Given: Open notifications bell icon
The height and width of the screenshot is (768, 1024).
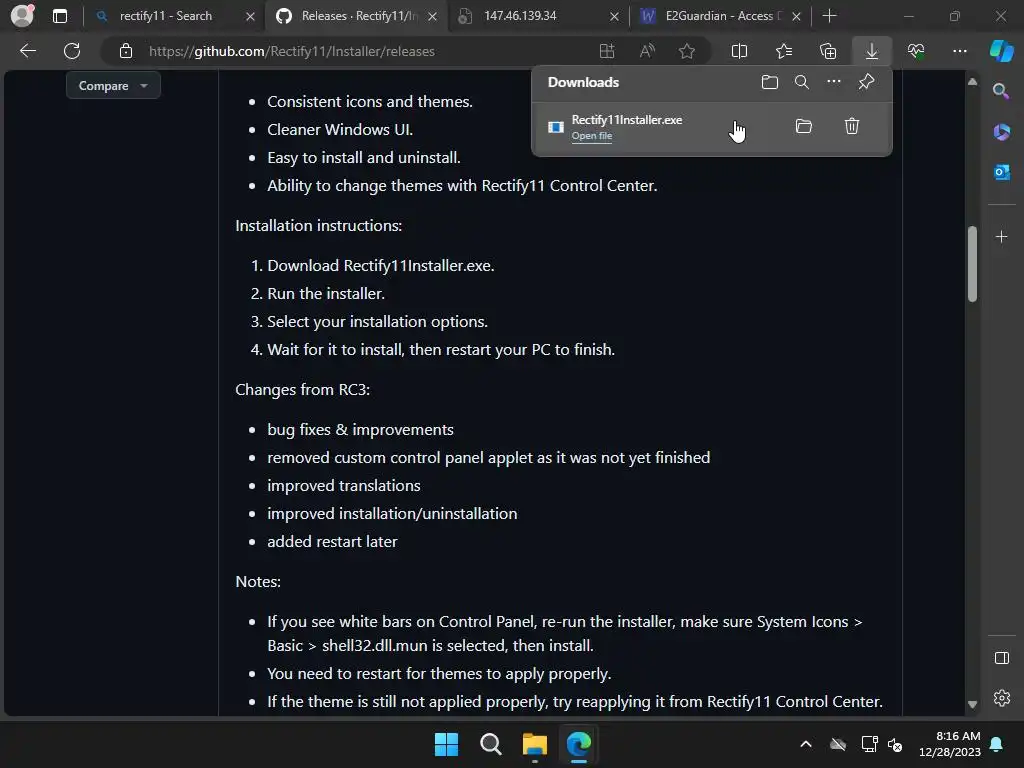Looking at the screenshot, I should pos(997,744).
